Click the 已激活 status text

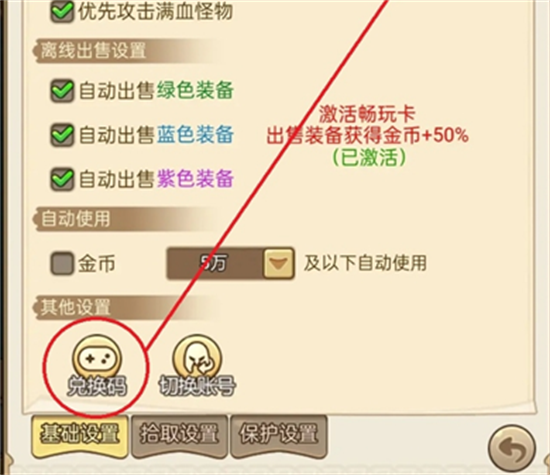[x=369, y=156]
